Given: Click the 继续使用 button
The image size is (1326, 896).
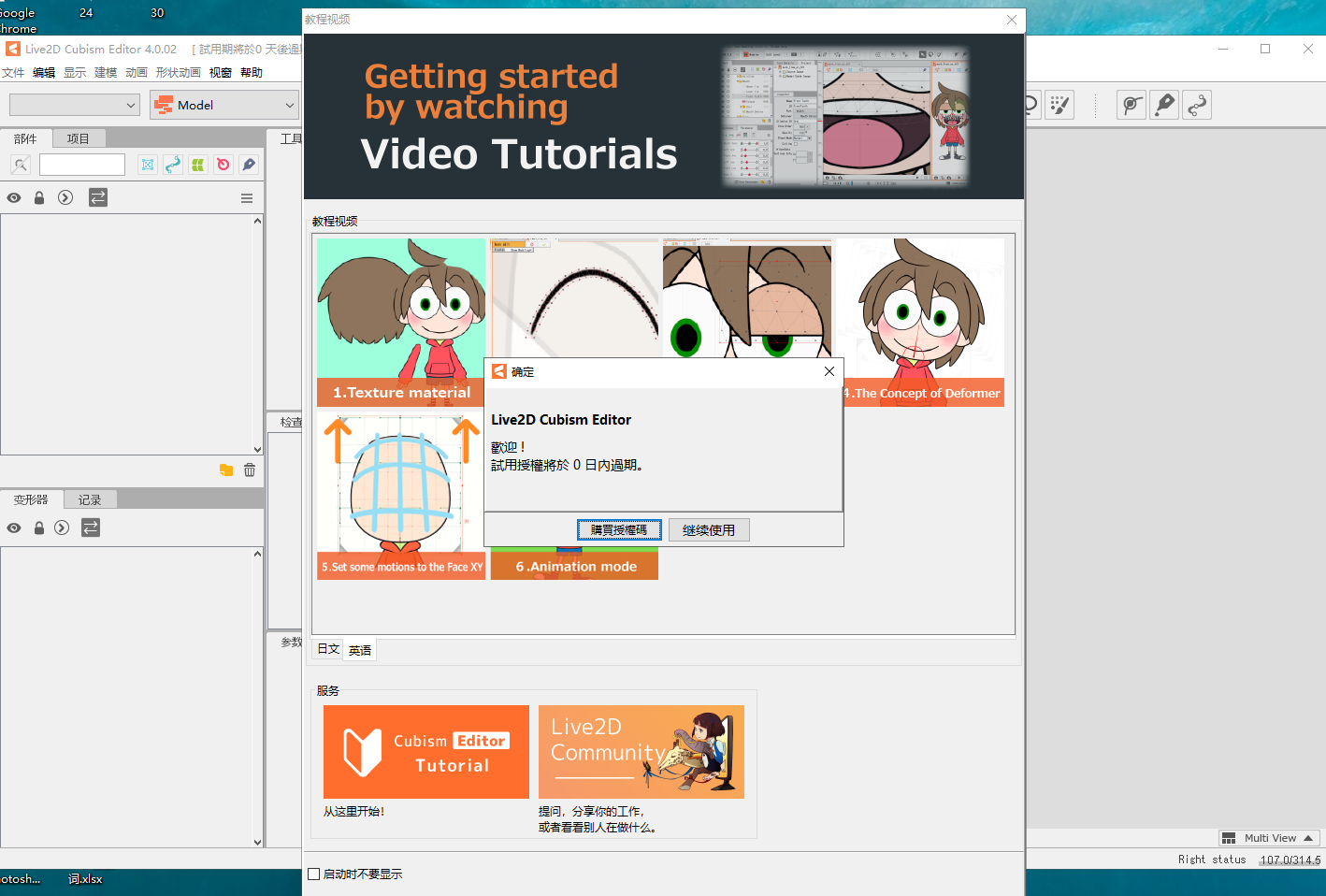Looking at the screenshot, I should (x=709, y=530).
